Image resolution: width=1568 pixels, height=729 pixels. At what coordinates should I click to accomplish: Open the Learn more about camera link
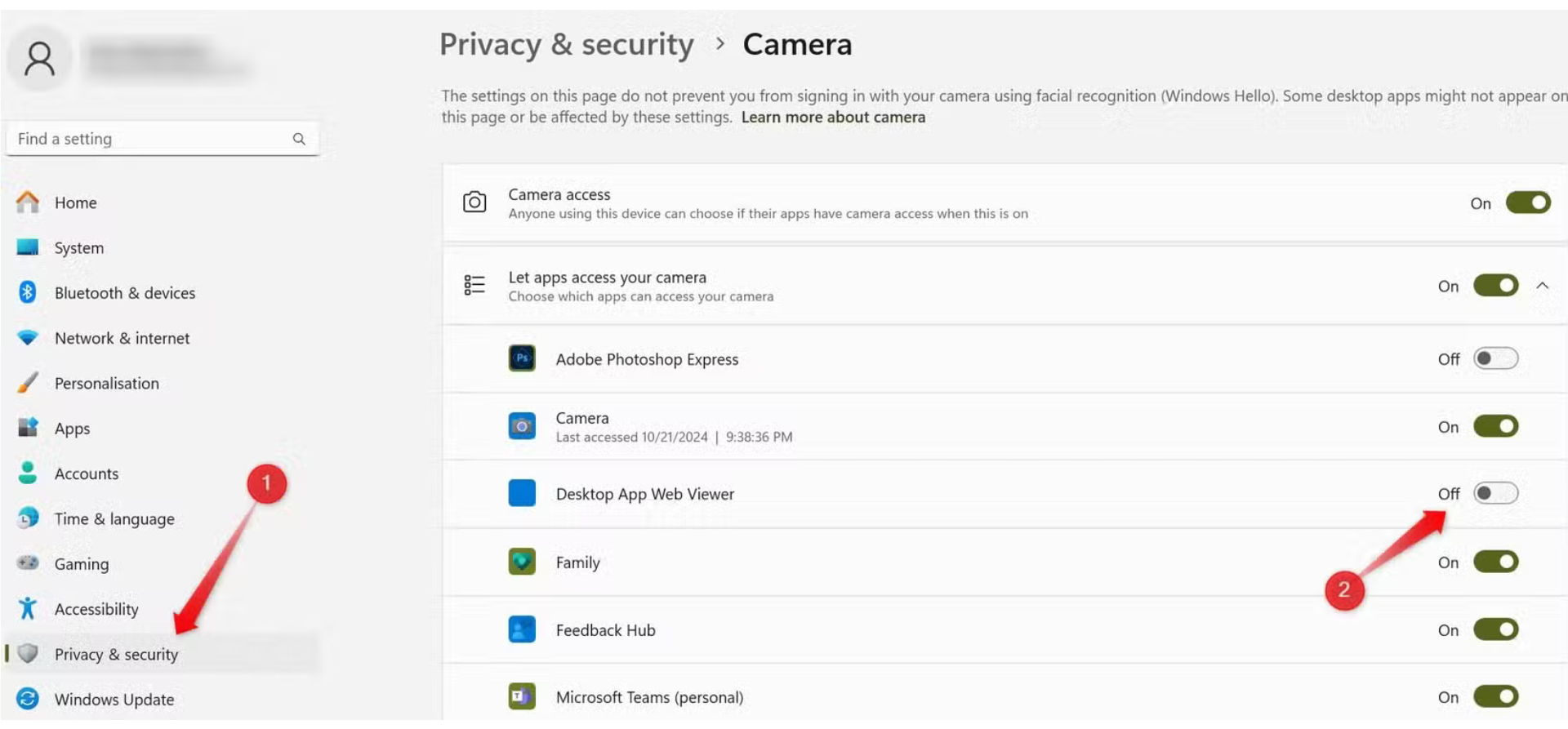pyautogui.click(x=833, y=117)
